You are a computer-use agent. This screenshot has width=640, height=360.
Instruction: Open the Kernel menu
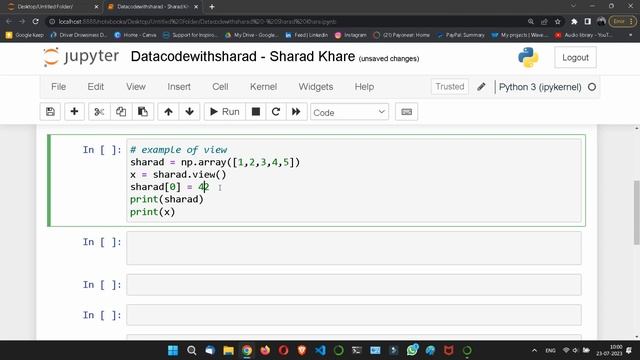point(263,87)
